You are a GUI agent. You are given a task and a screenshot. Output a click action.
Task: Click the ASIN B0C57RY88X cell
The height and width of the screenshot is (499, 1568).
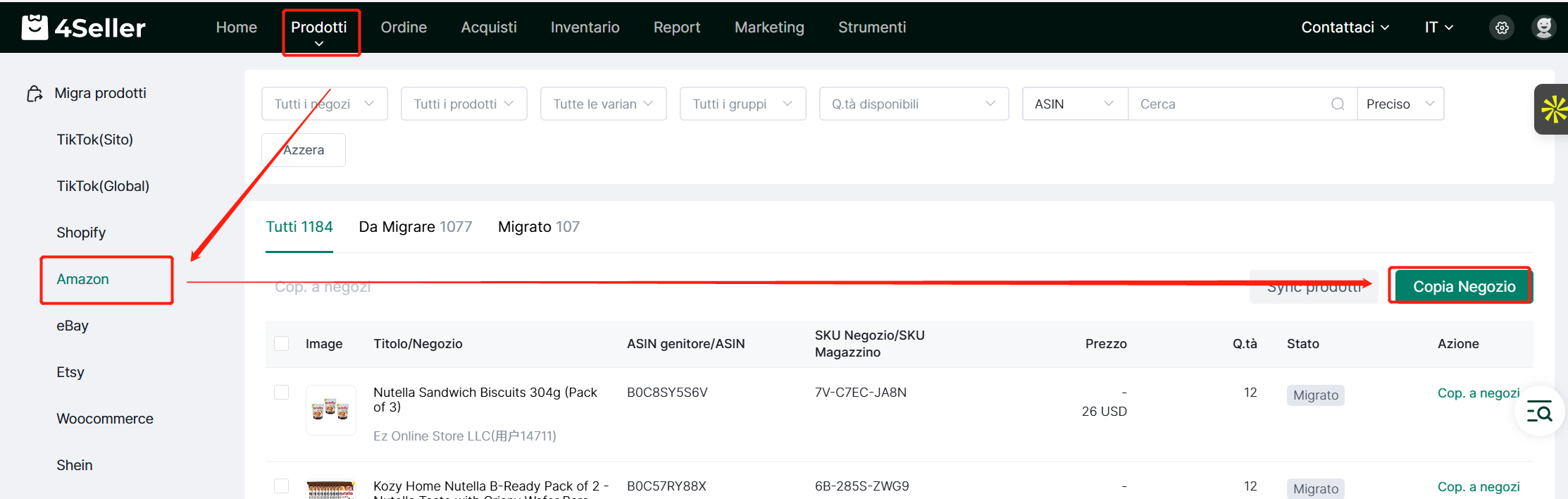666,486
